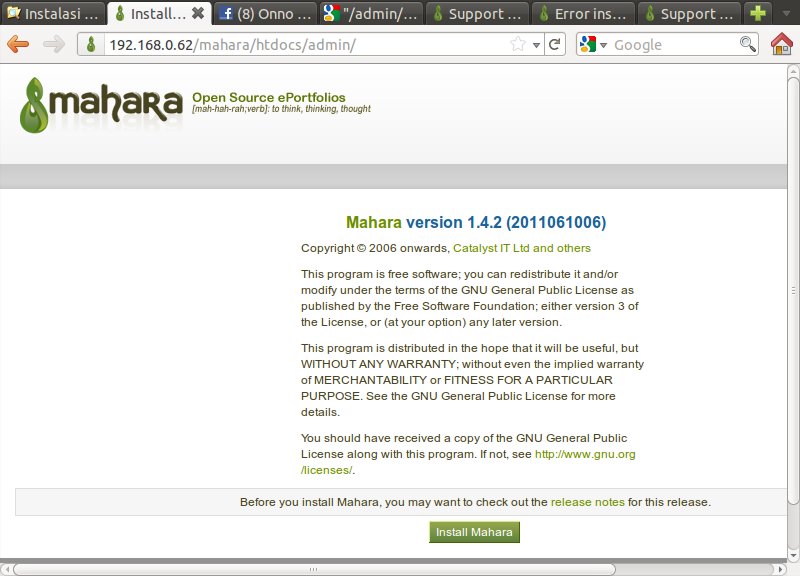Screen dimensions: 800x576
Task: Click the horizontal scrollbar thumb
Action: point(314,569)
